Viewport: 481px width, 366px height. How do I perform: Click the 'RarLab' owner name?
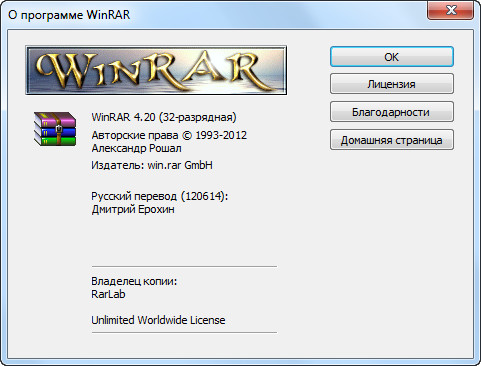tap(108, 294)
